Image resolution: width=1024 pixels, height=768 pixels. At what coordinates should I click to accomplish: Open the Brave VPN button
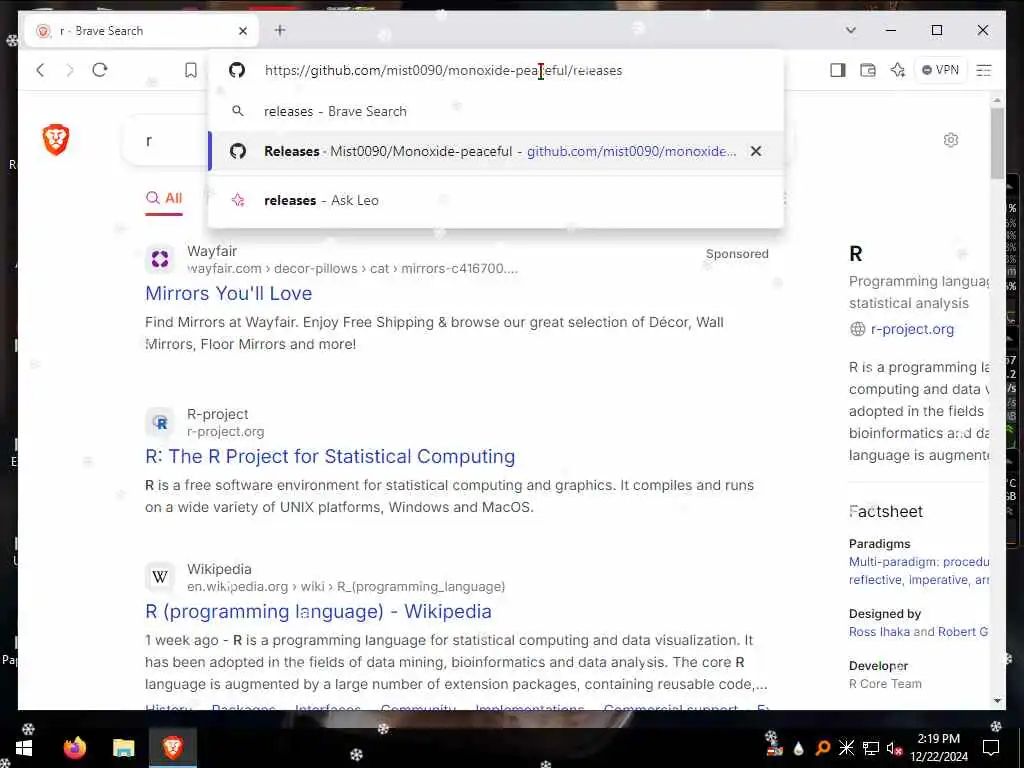coord(940,70)
